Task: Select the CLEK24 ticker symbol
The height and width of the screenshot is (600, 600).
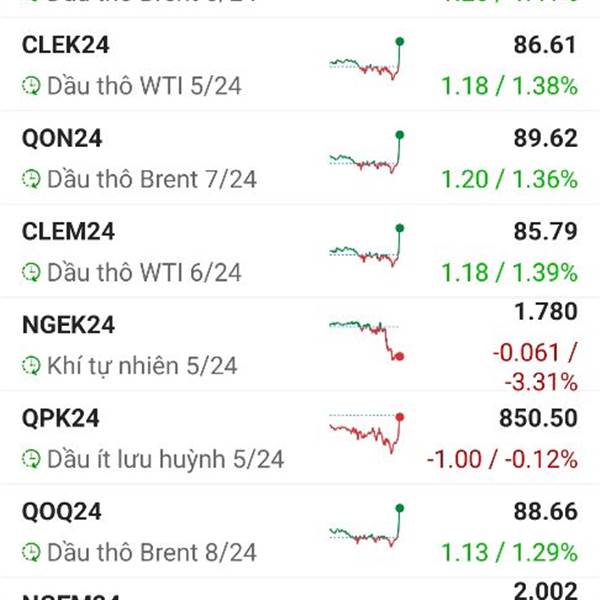Action: (66, 45)
